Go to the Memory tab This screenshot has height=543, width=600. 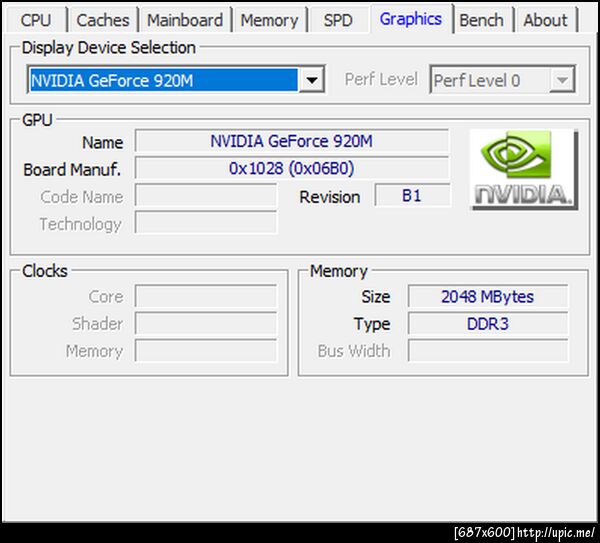click(269, 20)
